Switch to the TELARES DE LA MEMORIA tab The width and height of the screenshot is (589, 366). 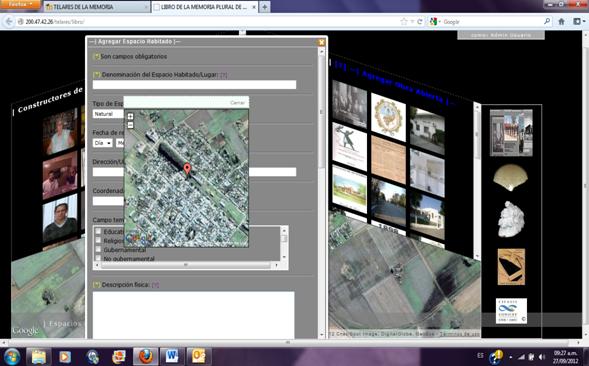[x=97, y=7]
